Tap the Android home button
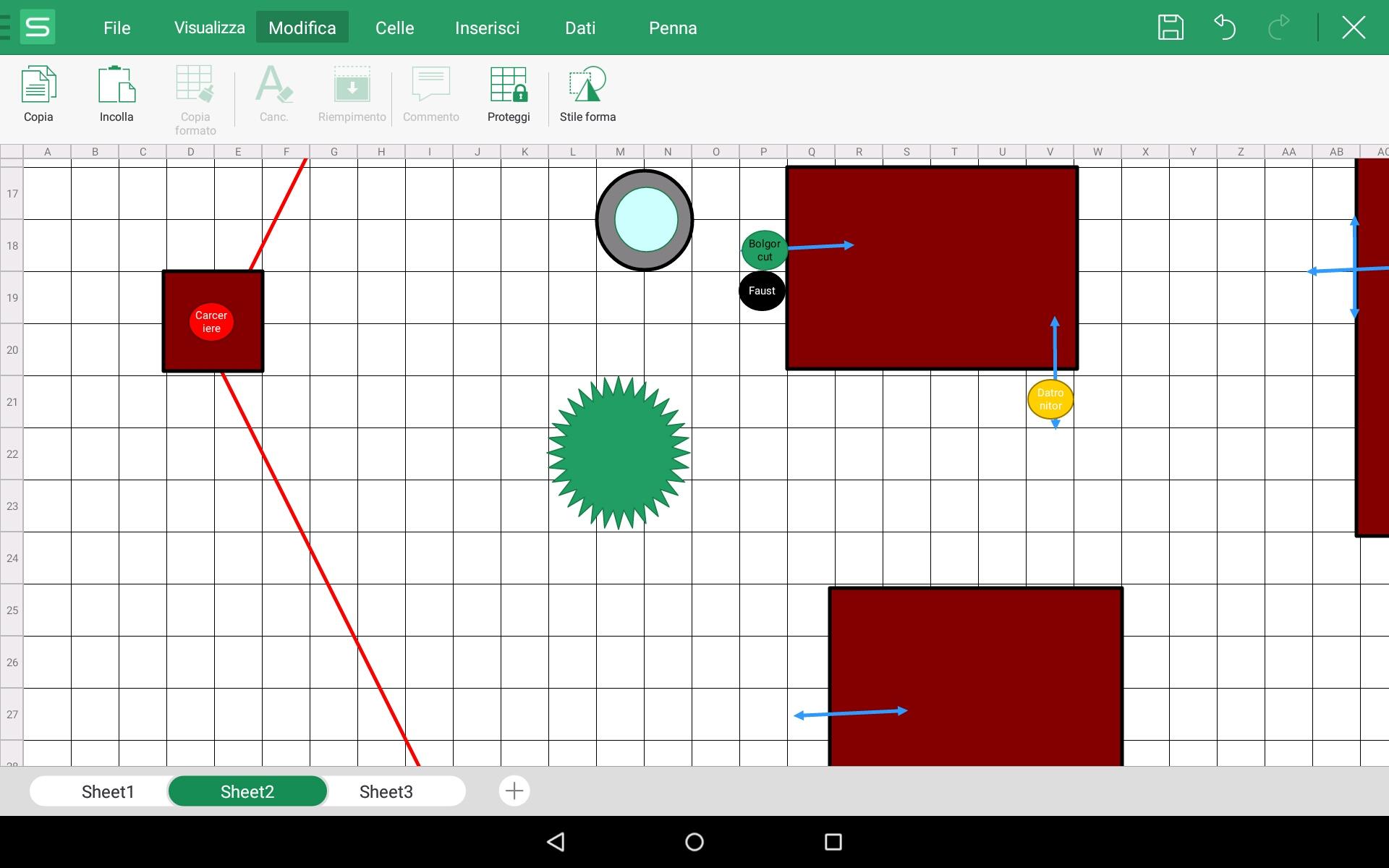1389x868 pixels. point(694,842)
